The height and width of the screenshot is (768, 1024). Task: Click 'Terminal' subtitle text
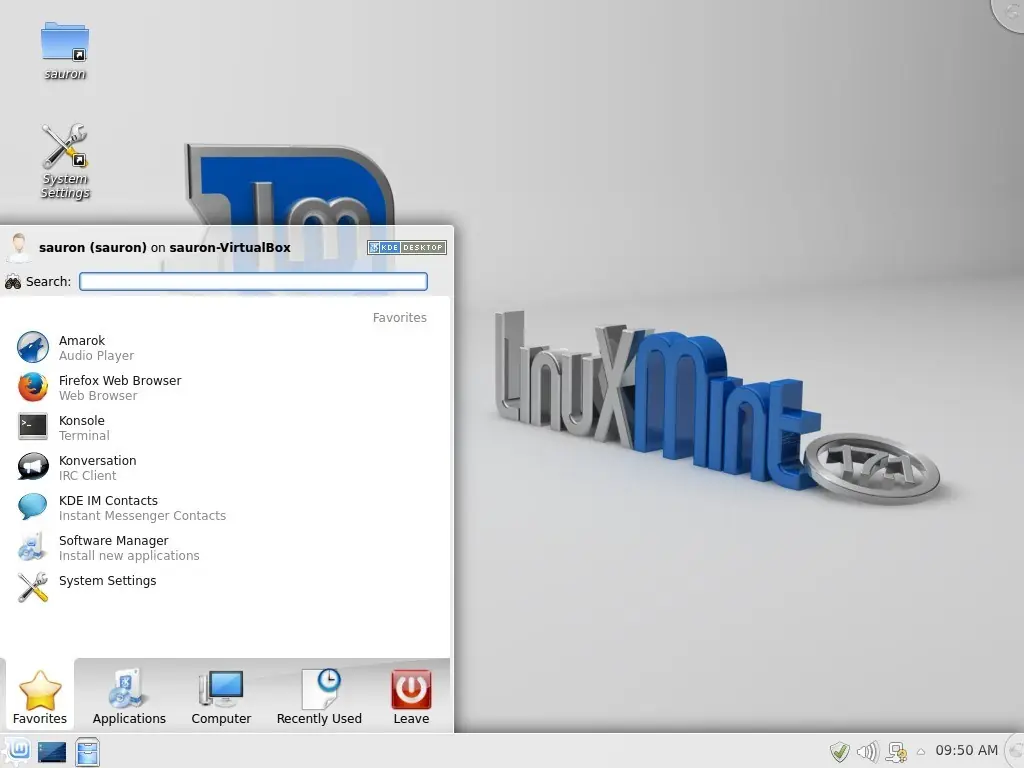coord(84,436)
